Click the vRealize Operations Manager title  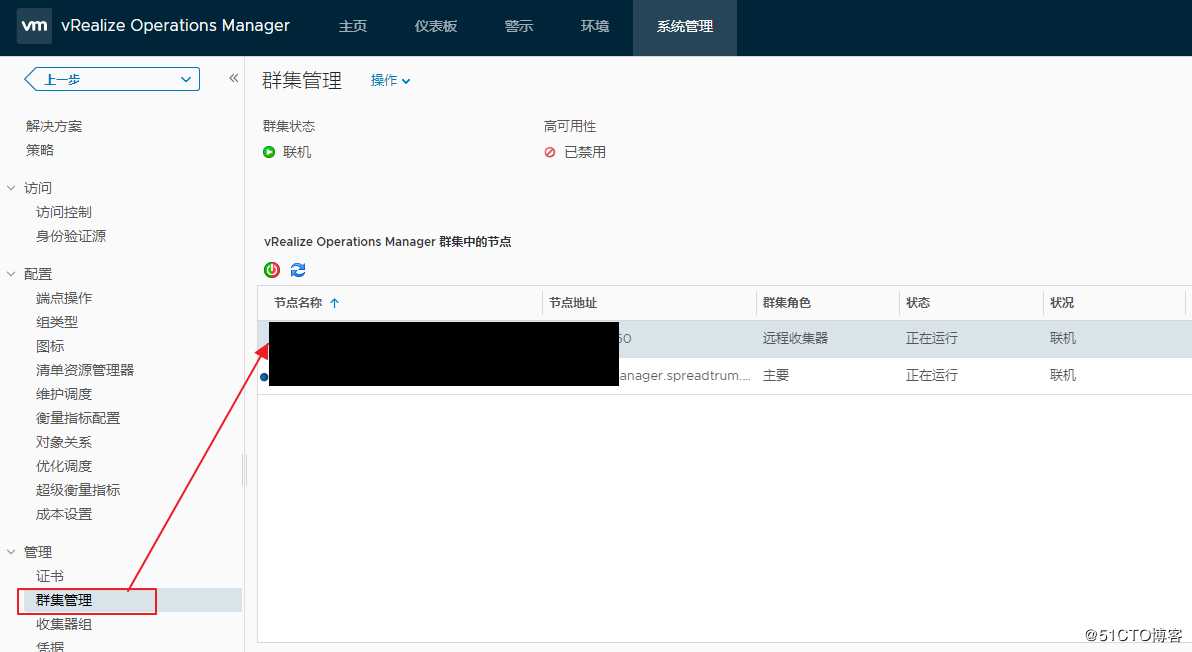(x=176, y=26)
